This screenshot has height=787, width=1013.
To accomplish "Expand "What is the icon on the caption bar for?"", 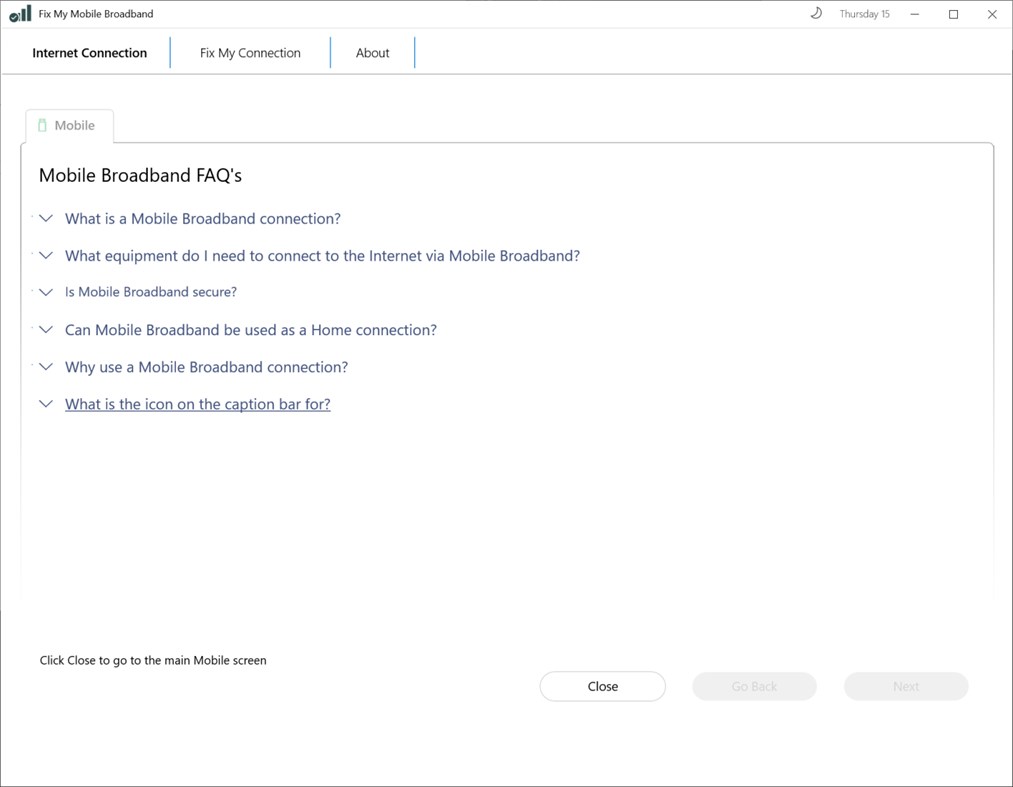I will 197,403.
